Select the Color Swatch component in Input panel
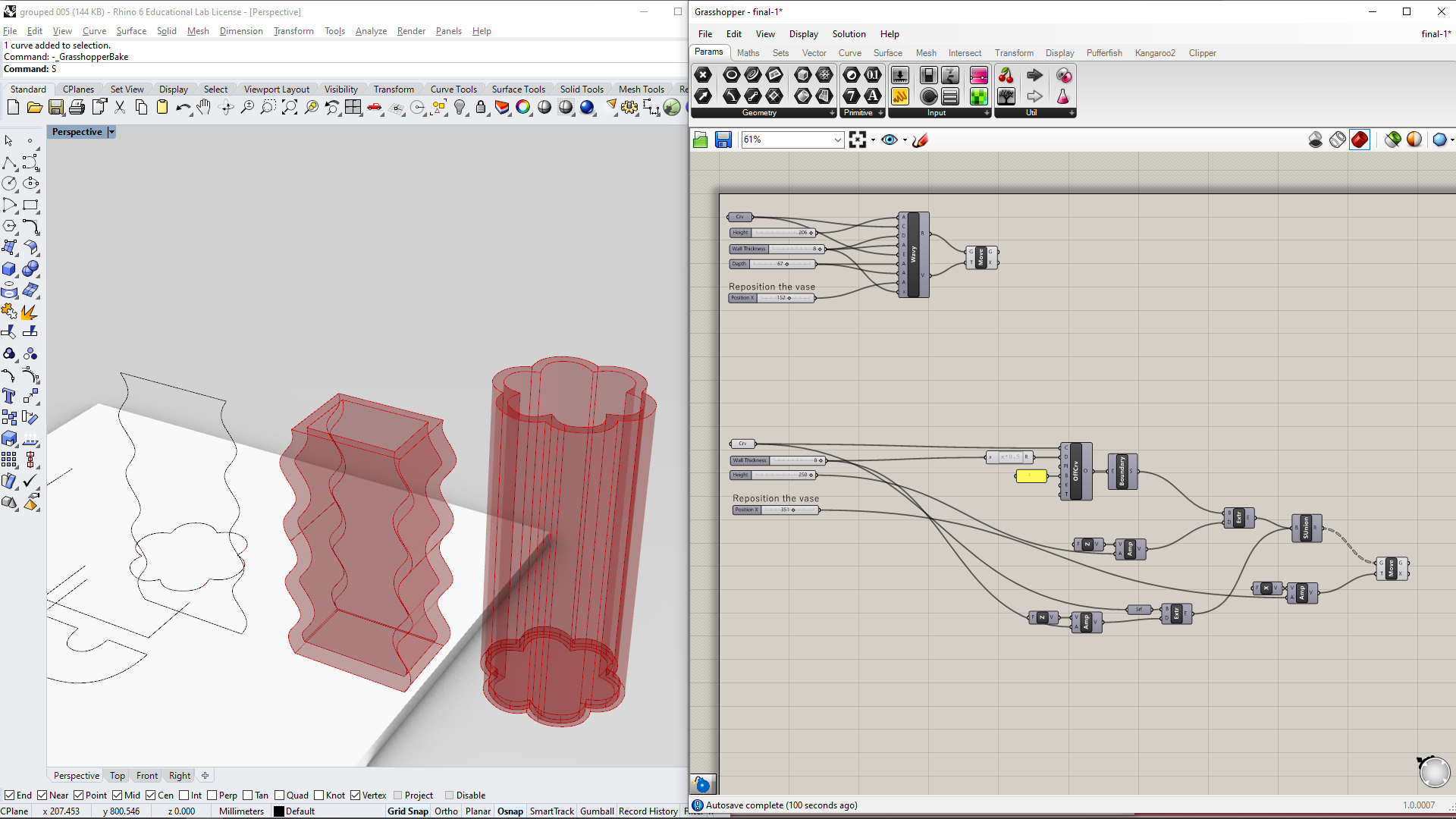 tap(979, 96)
